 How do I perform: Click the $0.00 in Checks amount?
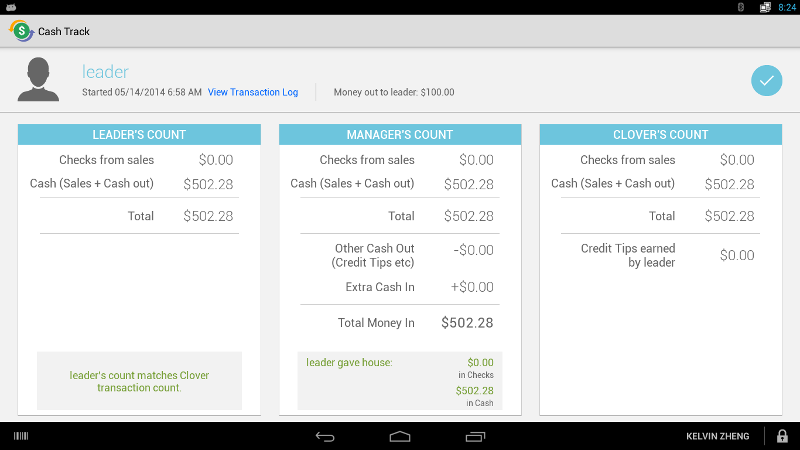coord(480,363)
